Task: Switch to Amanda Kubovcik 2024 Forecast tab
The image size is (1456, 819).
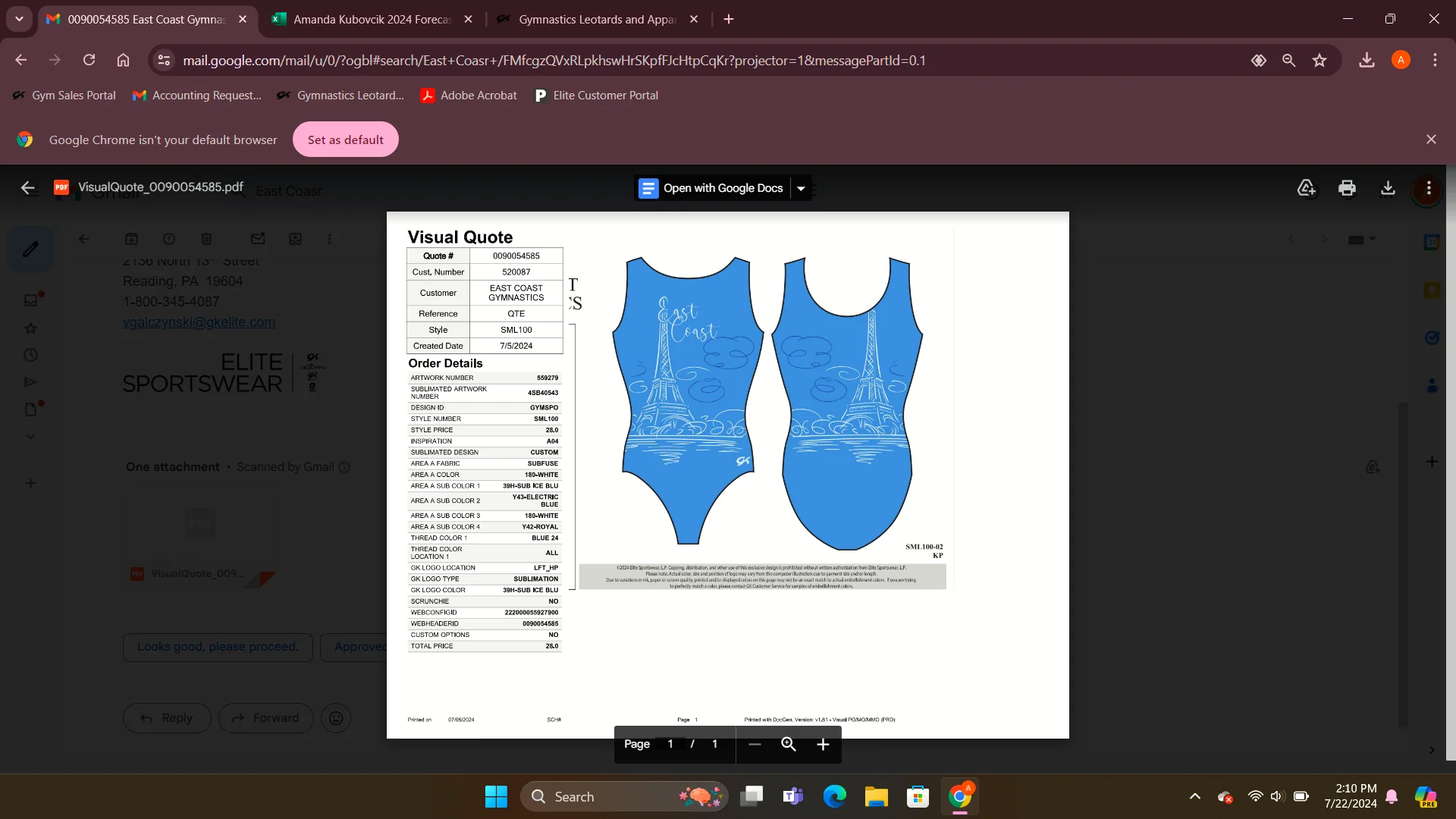Action: click(x=372, y=19)
